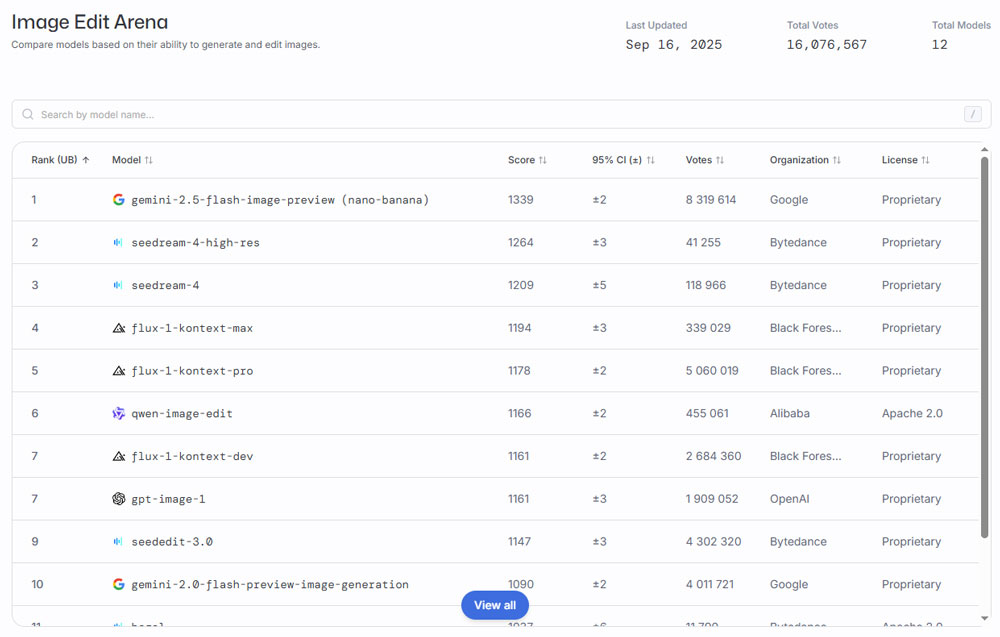Click the Total Models value 12
1000x637 pixels.
tap(939, 45)
